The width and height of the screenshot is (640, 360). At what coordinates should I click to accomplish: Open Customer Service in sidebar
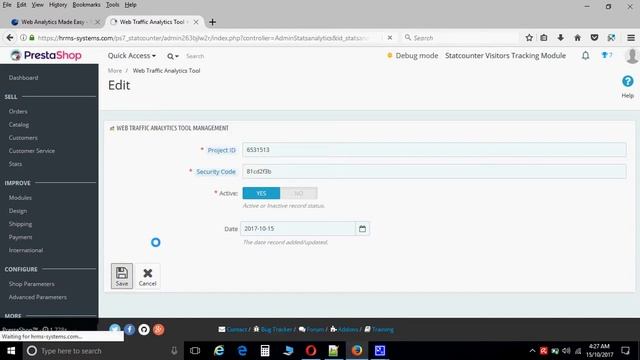pos(31,151)
